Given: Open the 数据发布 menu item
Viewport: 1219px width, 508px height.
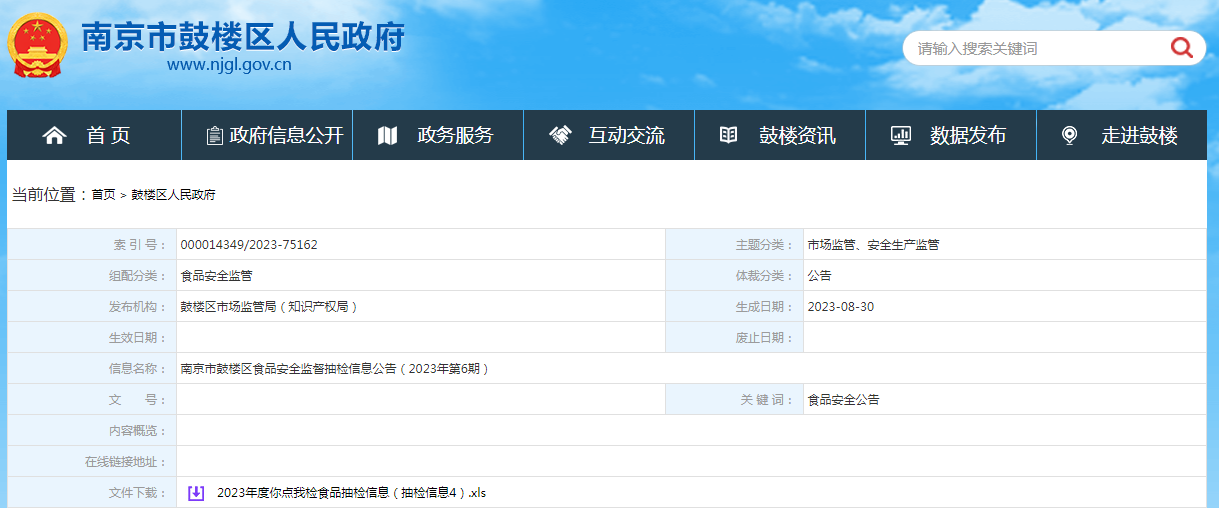Looking at the screenshot, I should (x=951, y=135).
